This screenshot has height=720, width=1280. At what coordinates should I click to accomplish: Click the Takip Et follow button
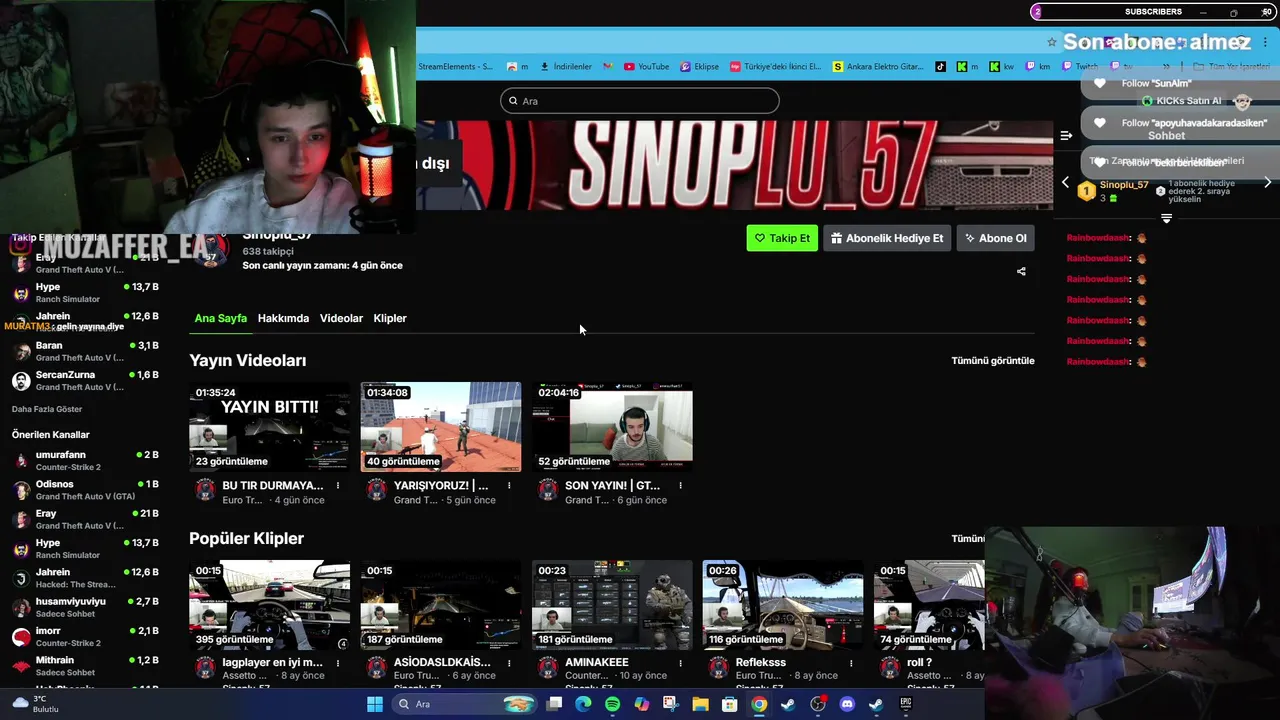(x=782, y=238)
